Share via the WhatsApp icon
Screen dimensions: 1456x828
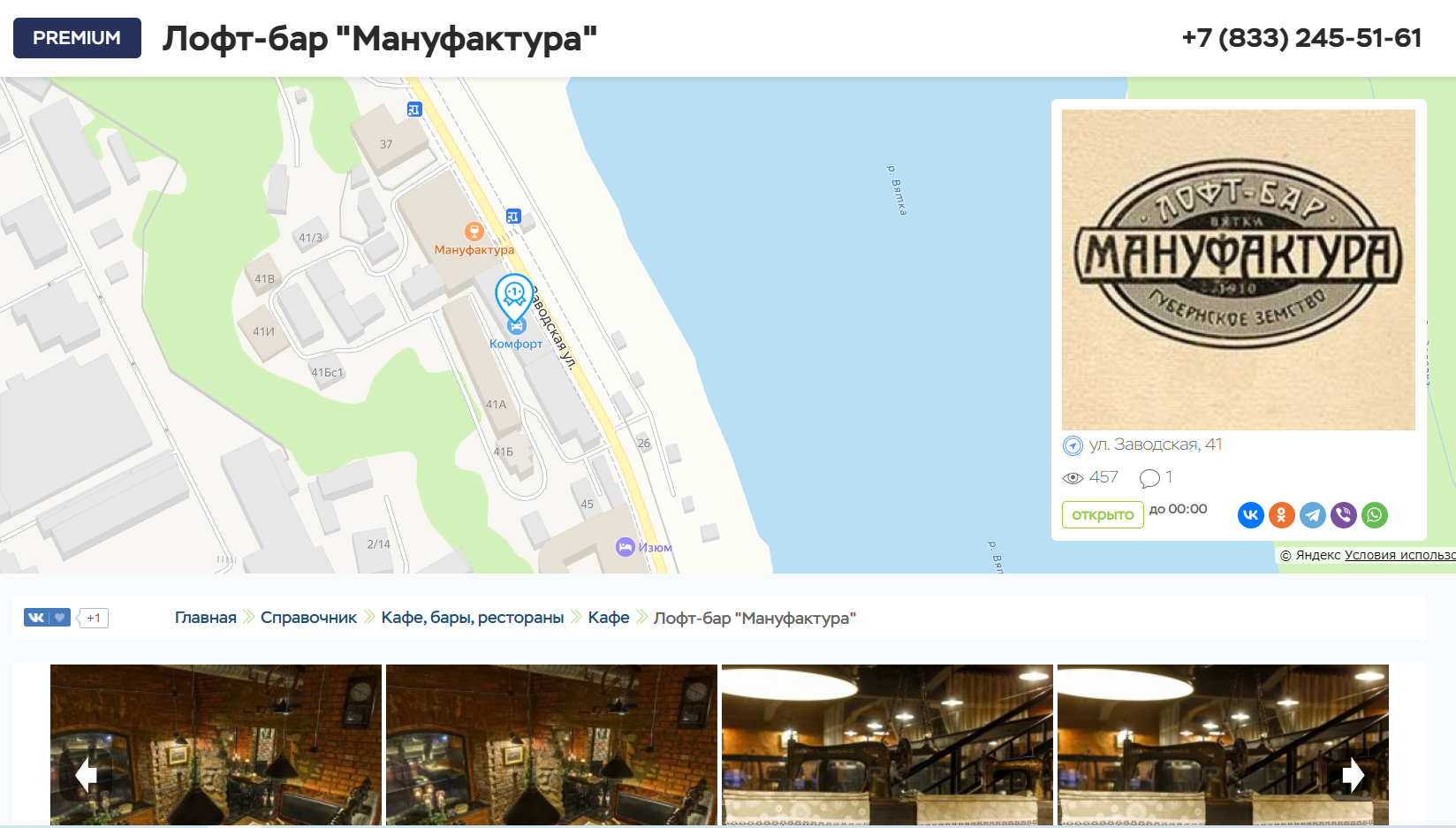(1374, 515)
